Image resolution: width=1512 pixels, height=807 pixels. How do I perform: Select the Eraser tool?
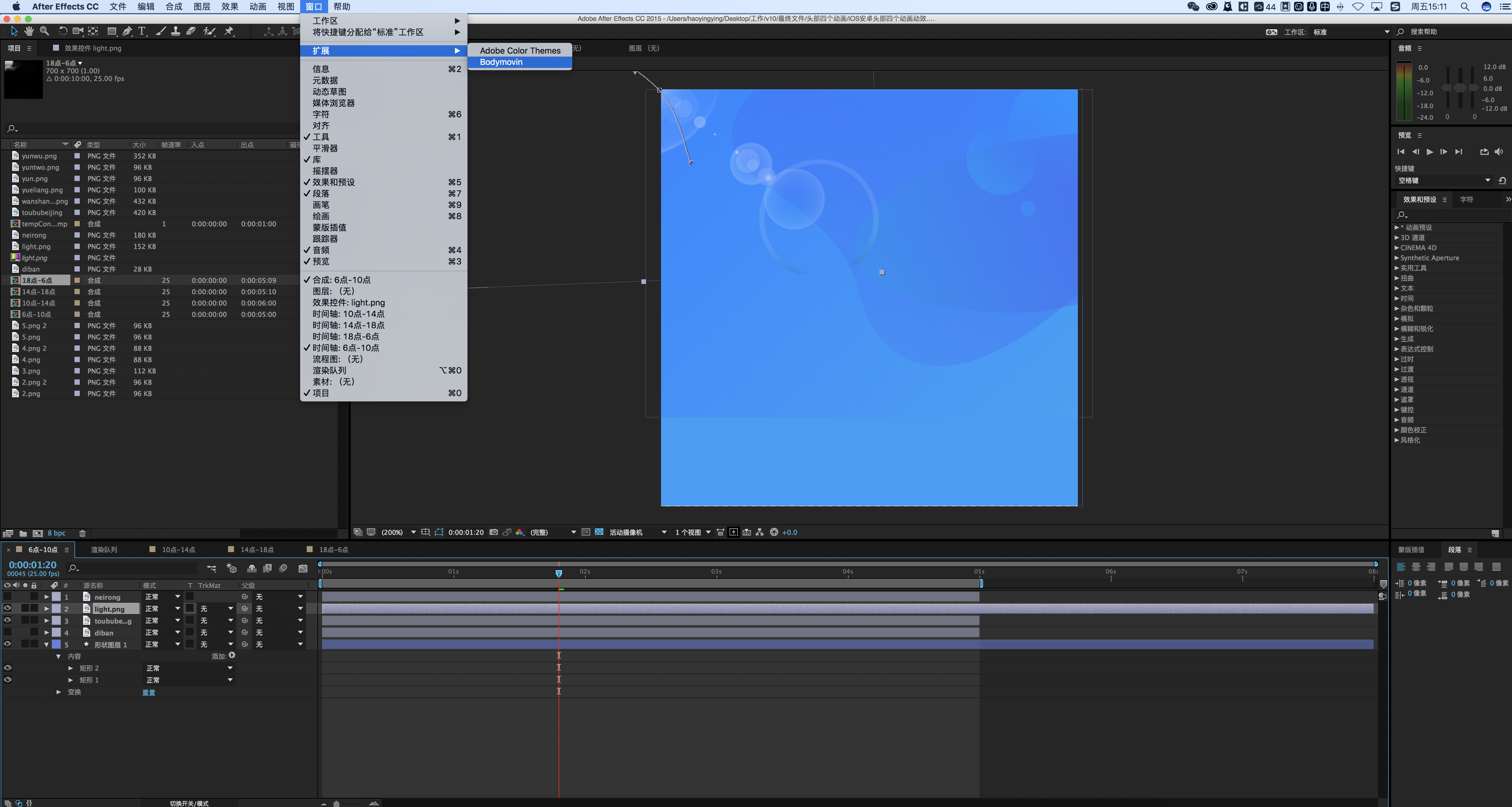191,31
